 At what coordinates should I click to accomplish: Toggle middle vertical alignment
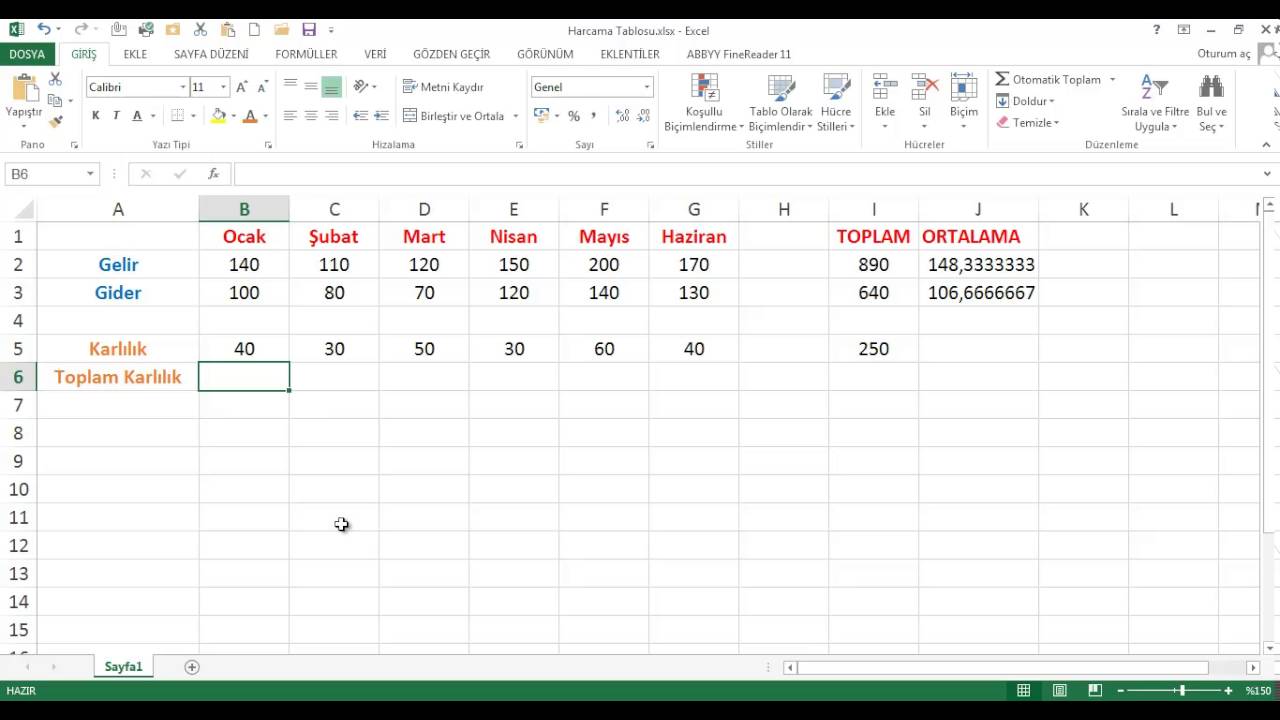point(311,87)
